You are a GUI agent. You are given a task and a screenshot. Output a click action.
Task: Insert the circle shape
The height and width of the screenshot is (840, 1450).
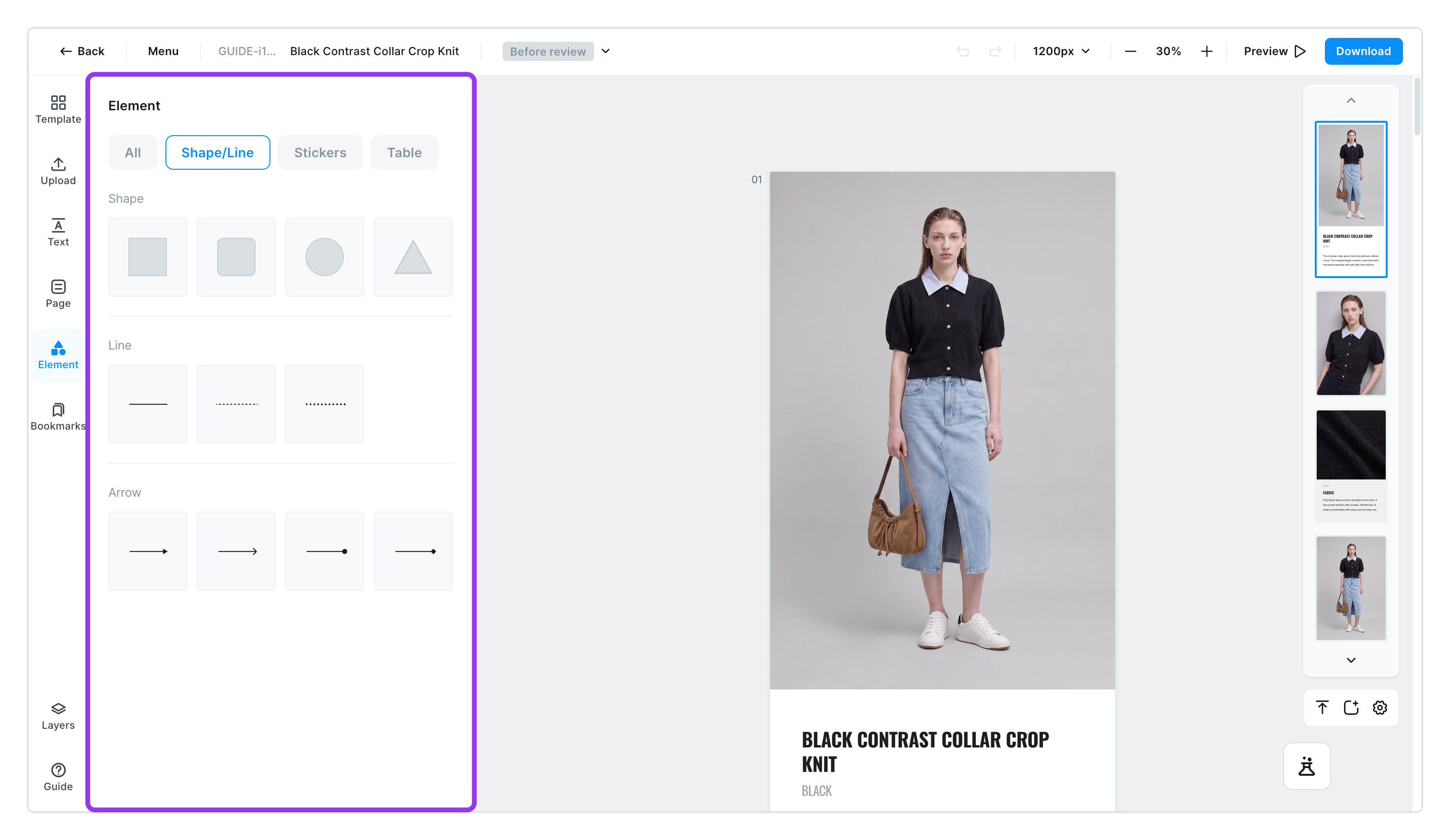click(325, 257)
